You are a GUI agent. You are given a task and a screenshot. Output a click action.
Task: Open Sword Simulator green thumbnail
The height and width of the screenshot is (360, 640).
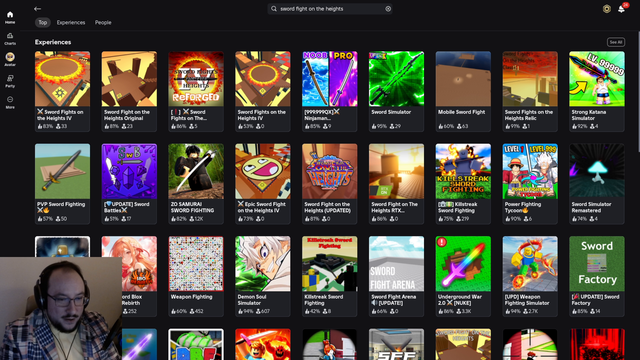396,79
